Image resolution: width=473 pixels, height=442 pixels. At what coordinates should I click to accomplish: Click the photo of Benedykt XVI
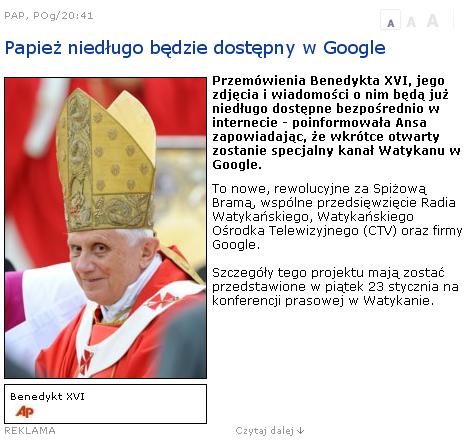[x=105, y=228]
